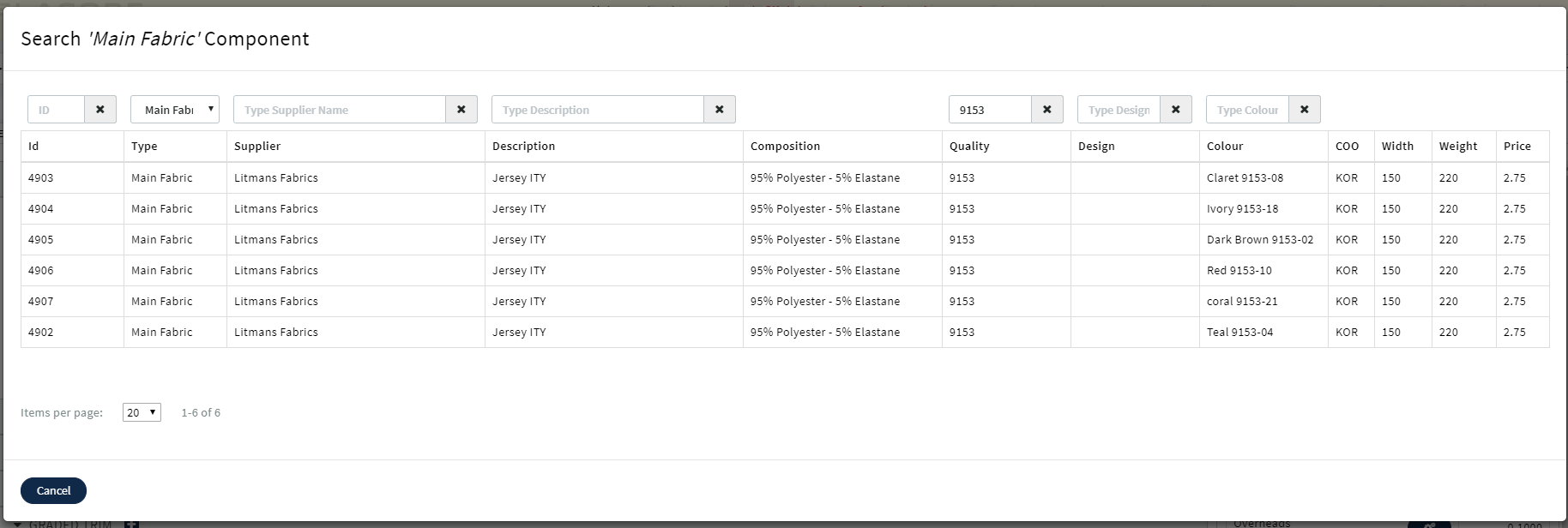Click the Quality filter input with 9153
The image size is (1568, 528).
tap(990, 110)
